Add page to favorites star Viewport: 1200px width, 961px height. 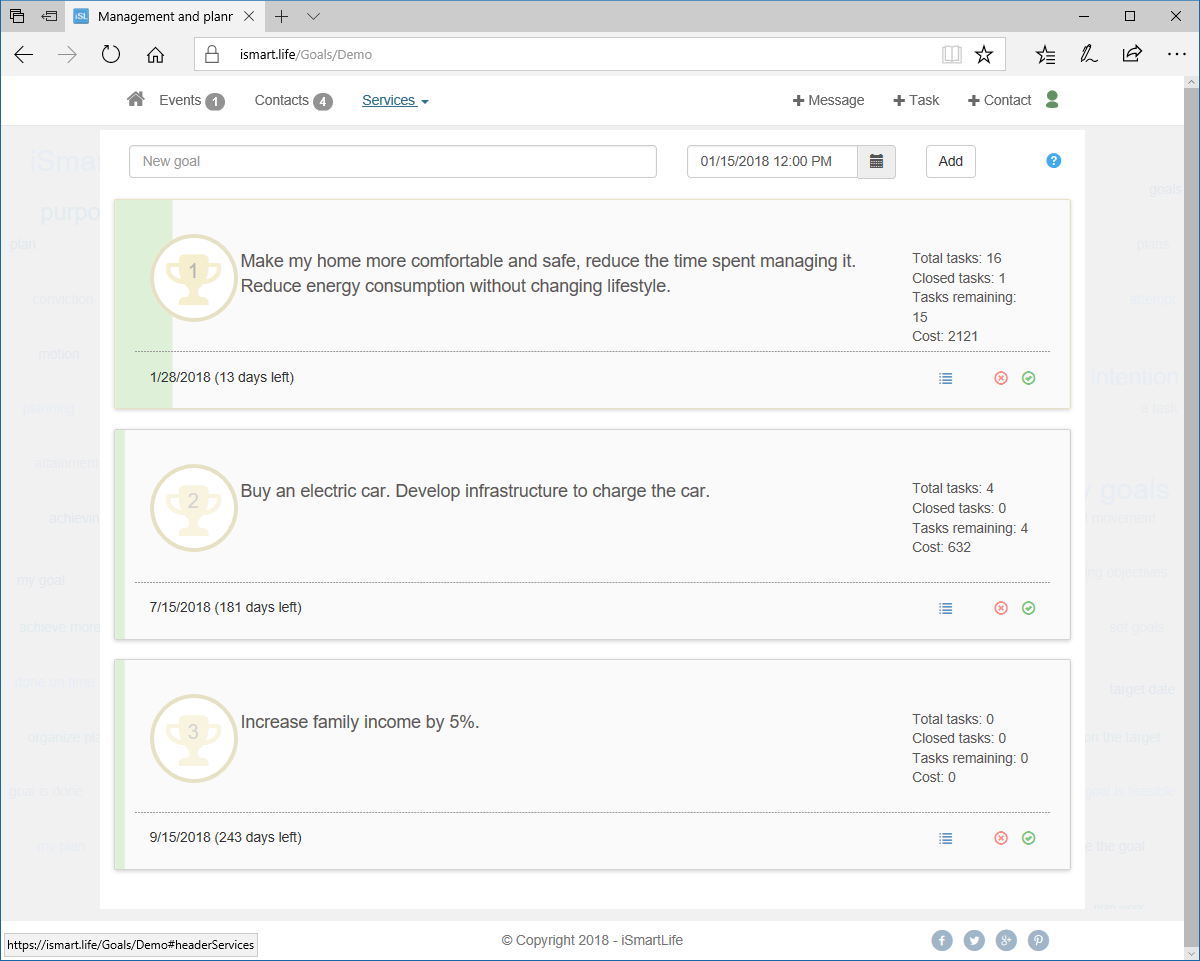pyautogui.click(x=984, y=55)
